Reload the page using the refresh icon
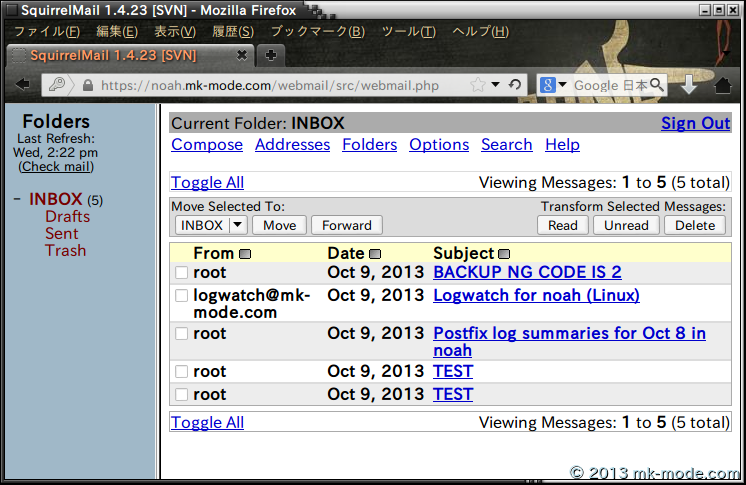This screenshot has height=485, width=746. [x=515, y=85]
